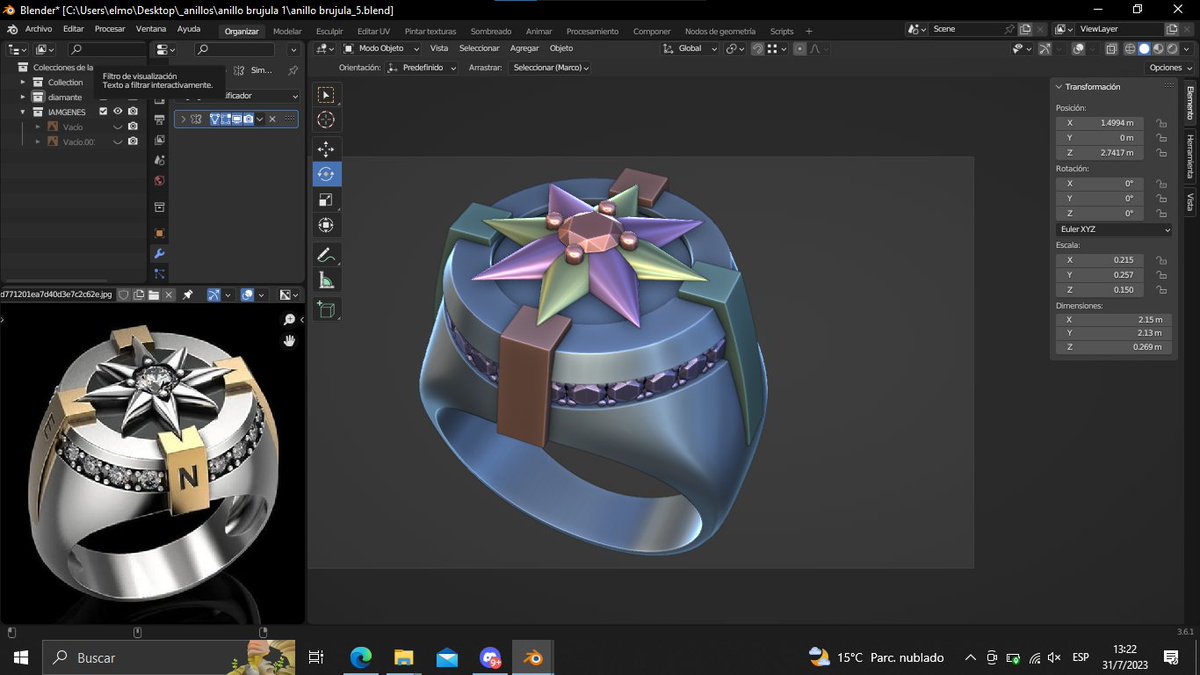Screen dimensions: 1200x675
Task: Collapse the IAMGENES collection
Action: tap(23, 112)
